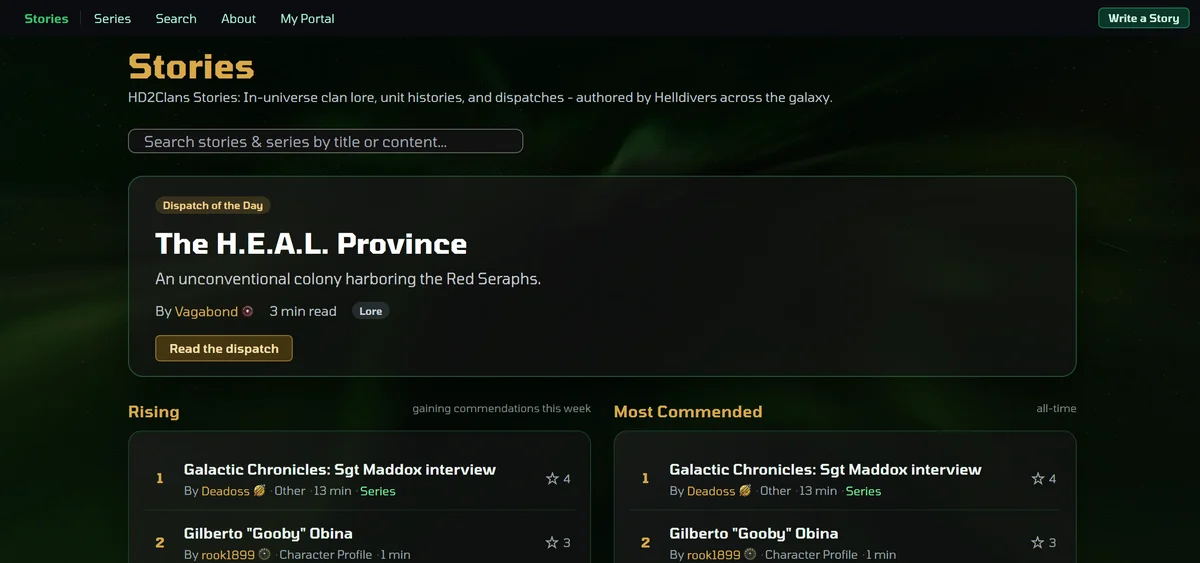1200x563 pixels.
Task: Click star icon on Most Commended Maddox interview
Action: coord(1038,479)
